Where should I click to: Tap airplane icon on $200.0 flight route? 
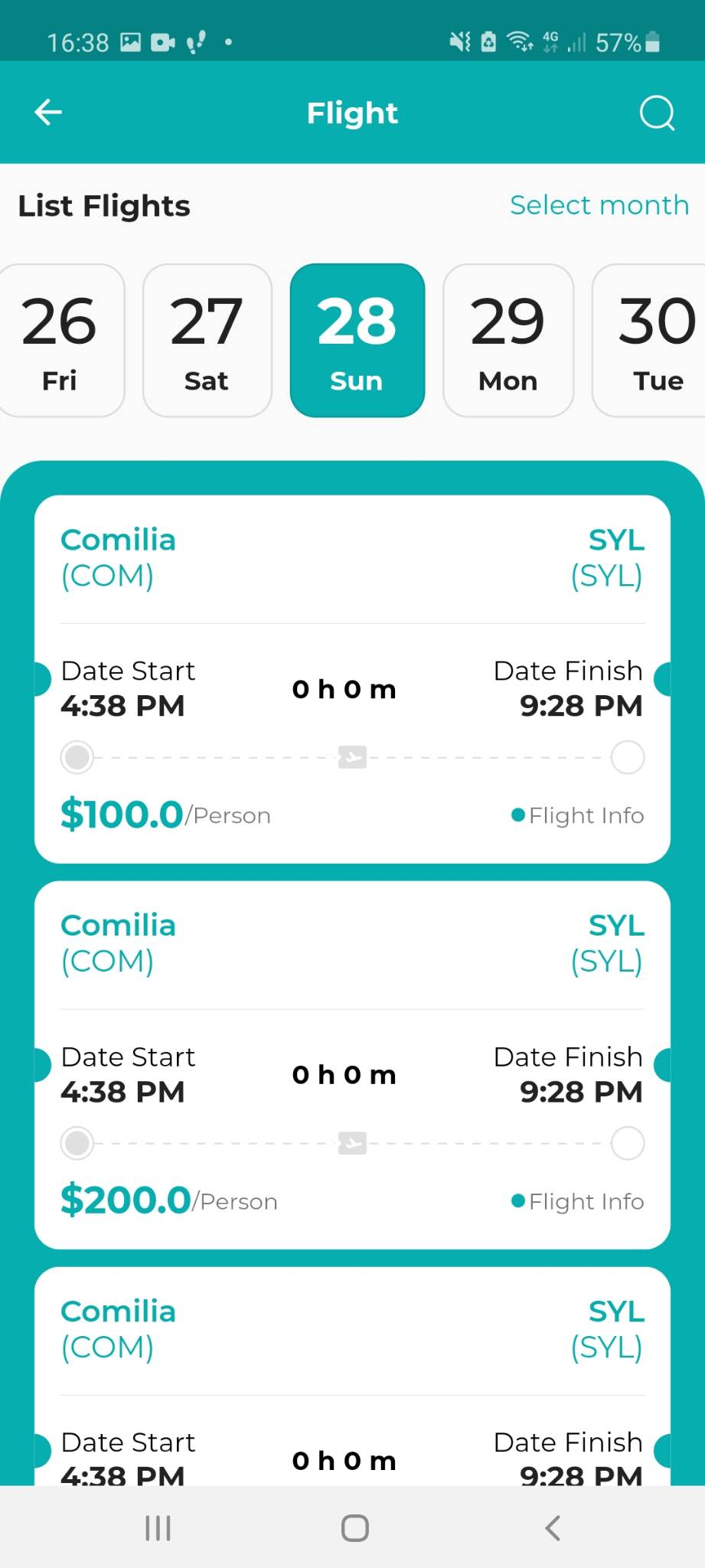pyautogui.click(x=352, y=1143)
